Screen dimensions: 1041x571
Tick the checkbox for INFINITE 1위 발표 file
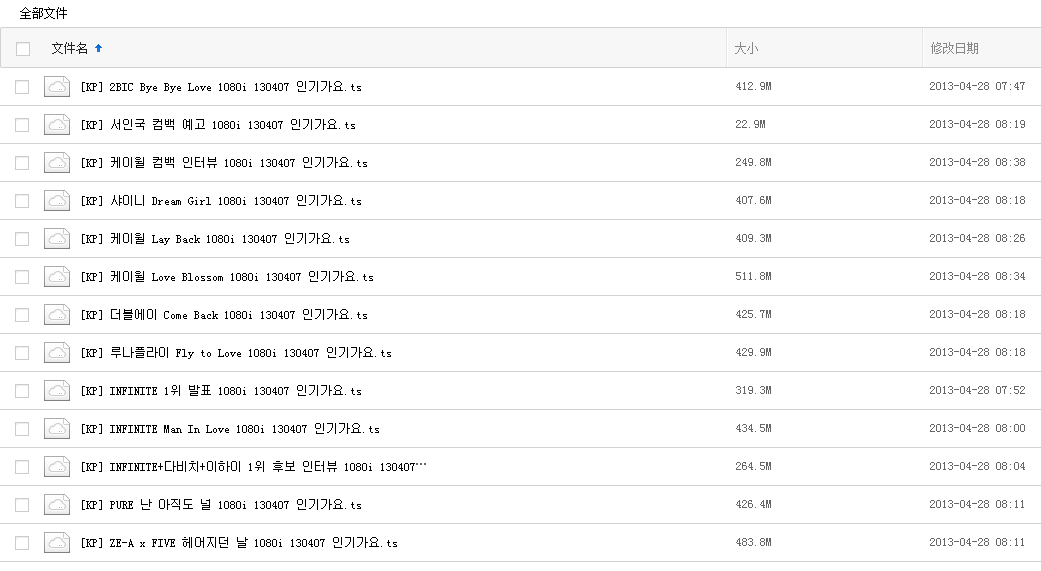[22, 391]
